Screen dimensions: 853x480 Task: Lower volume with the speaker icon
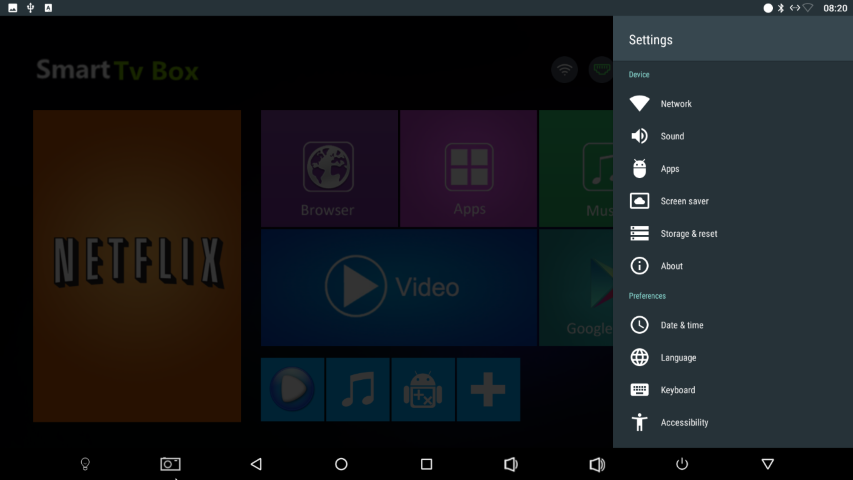point(511,464)
